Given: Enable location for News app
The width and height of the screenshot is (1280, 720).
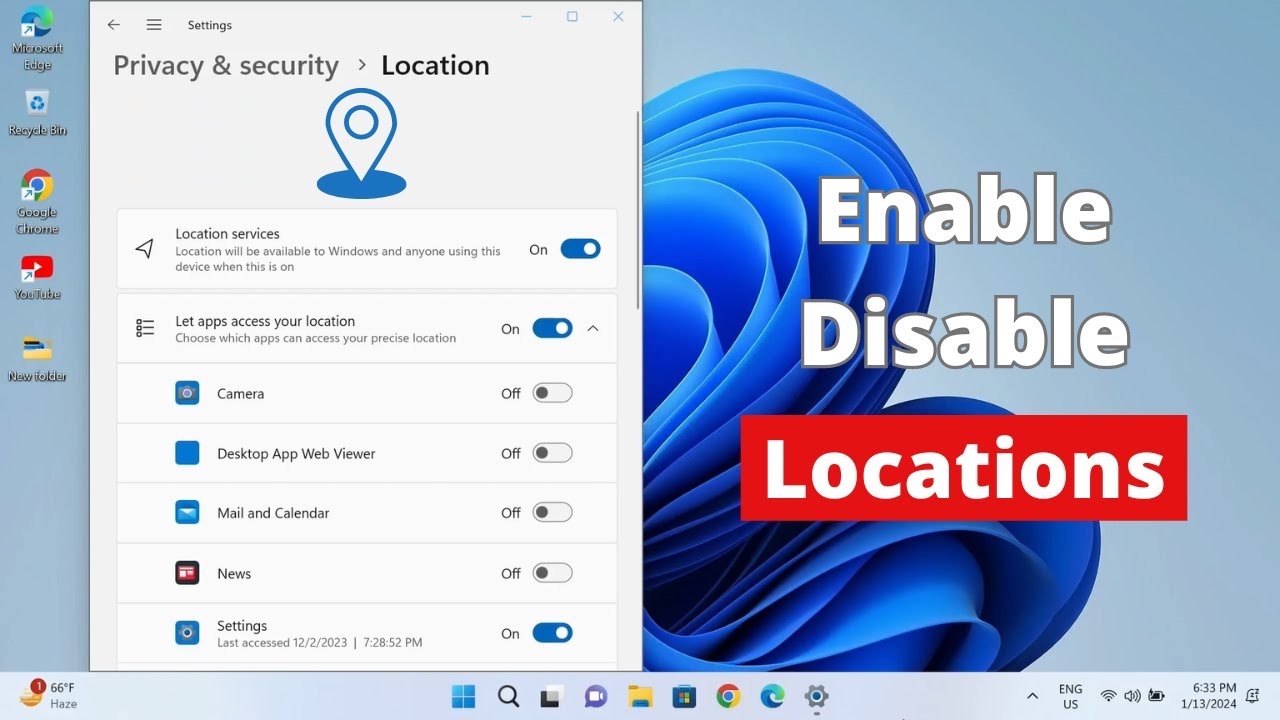Looking at the screenshot, I should tap(552, 573).
